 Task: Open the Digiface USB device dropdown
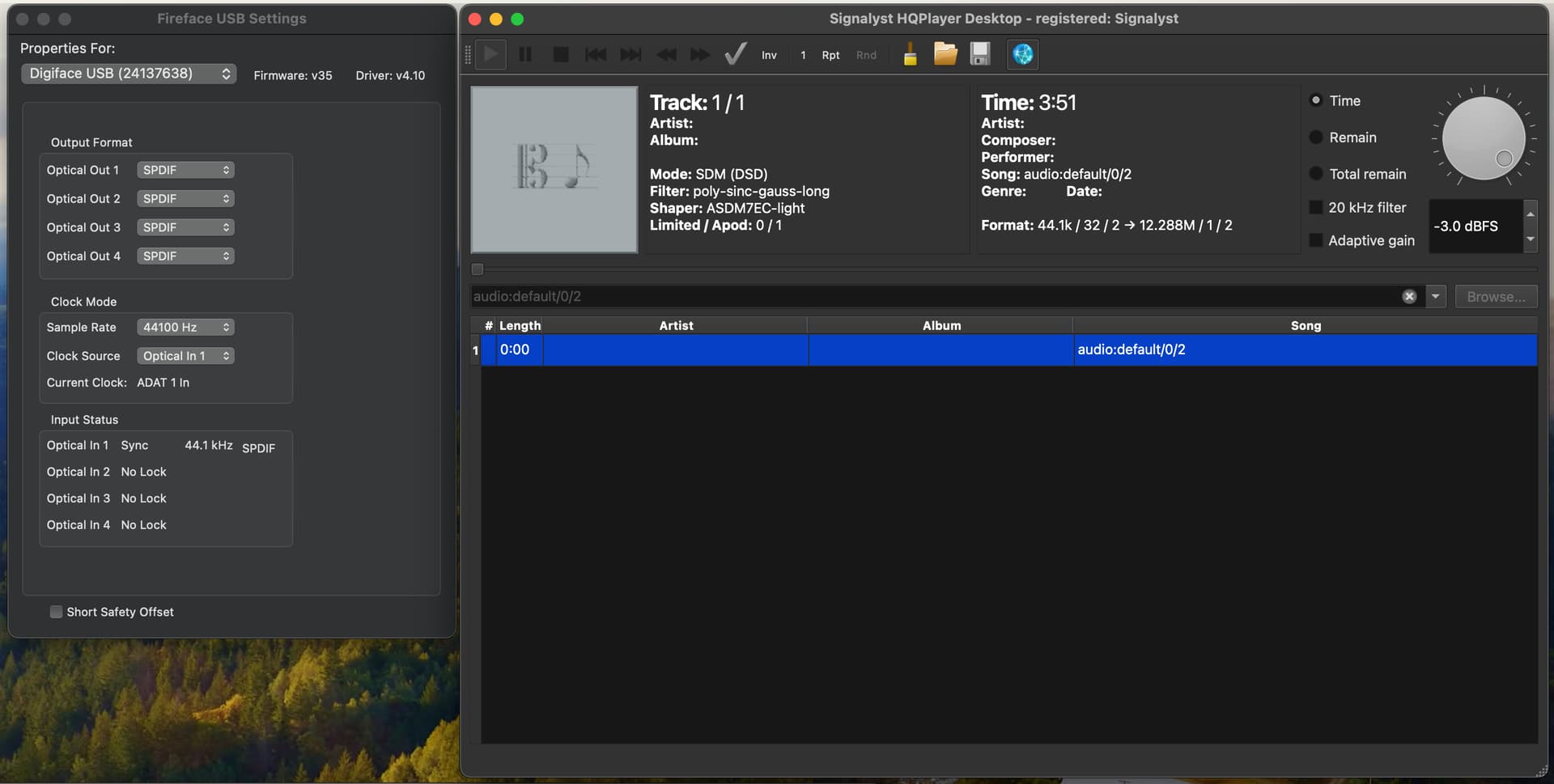pyautogui.click(x=129, y=74)
